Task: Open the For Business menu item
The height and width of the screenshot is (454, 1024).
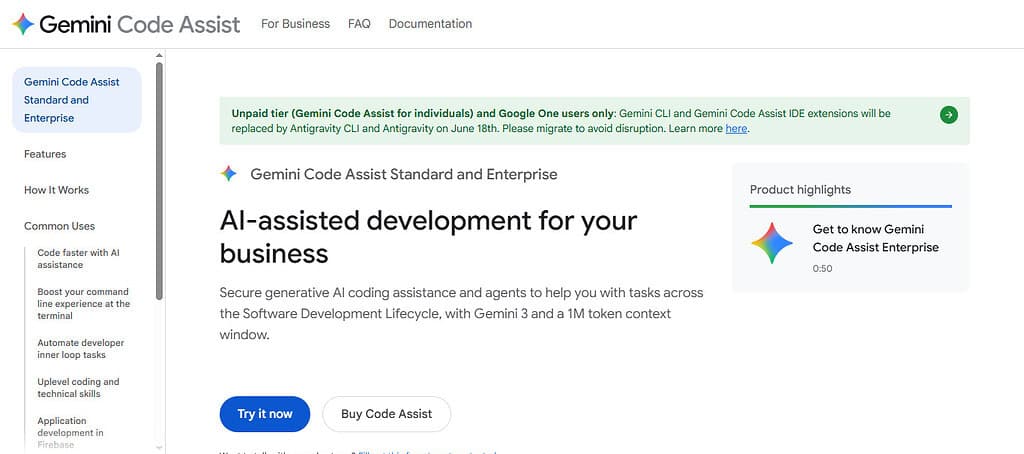Action: 295,24
